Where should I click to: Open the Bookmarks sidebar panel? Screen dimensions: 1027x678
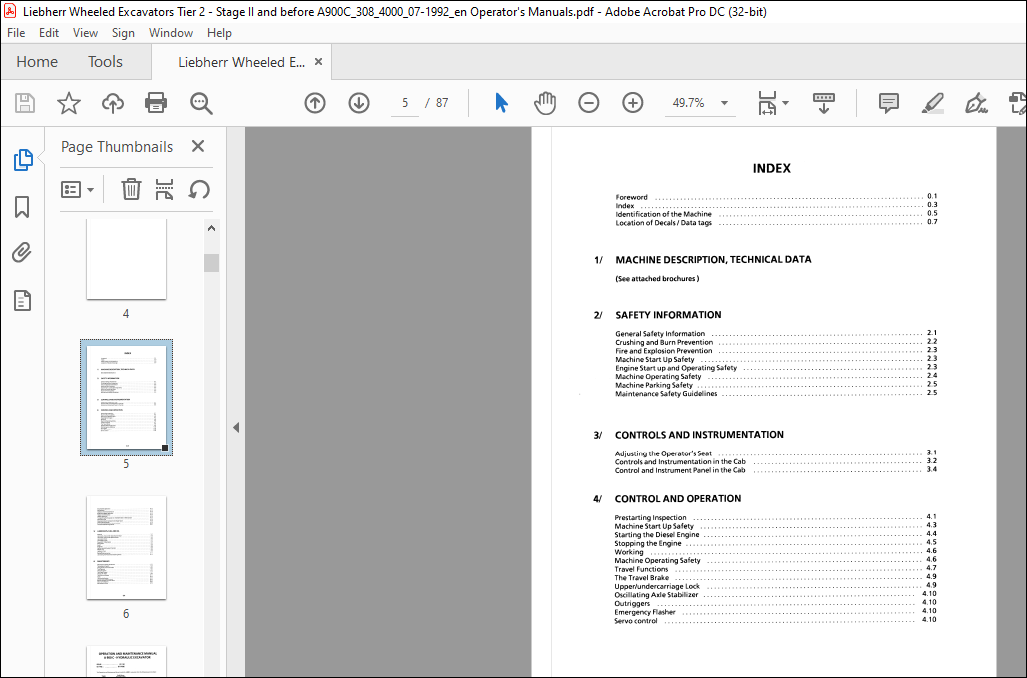[x=22, y=207]
